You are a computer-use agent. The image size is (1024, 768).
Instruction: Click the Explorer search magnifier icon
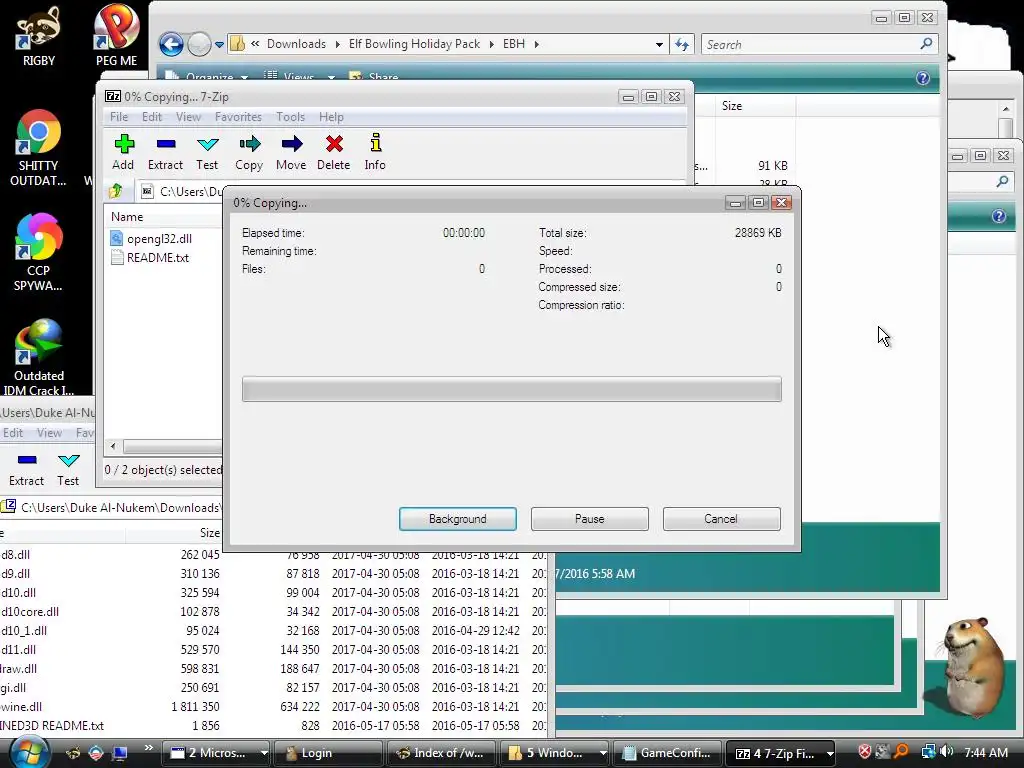(926, 44)
